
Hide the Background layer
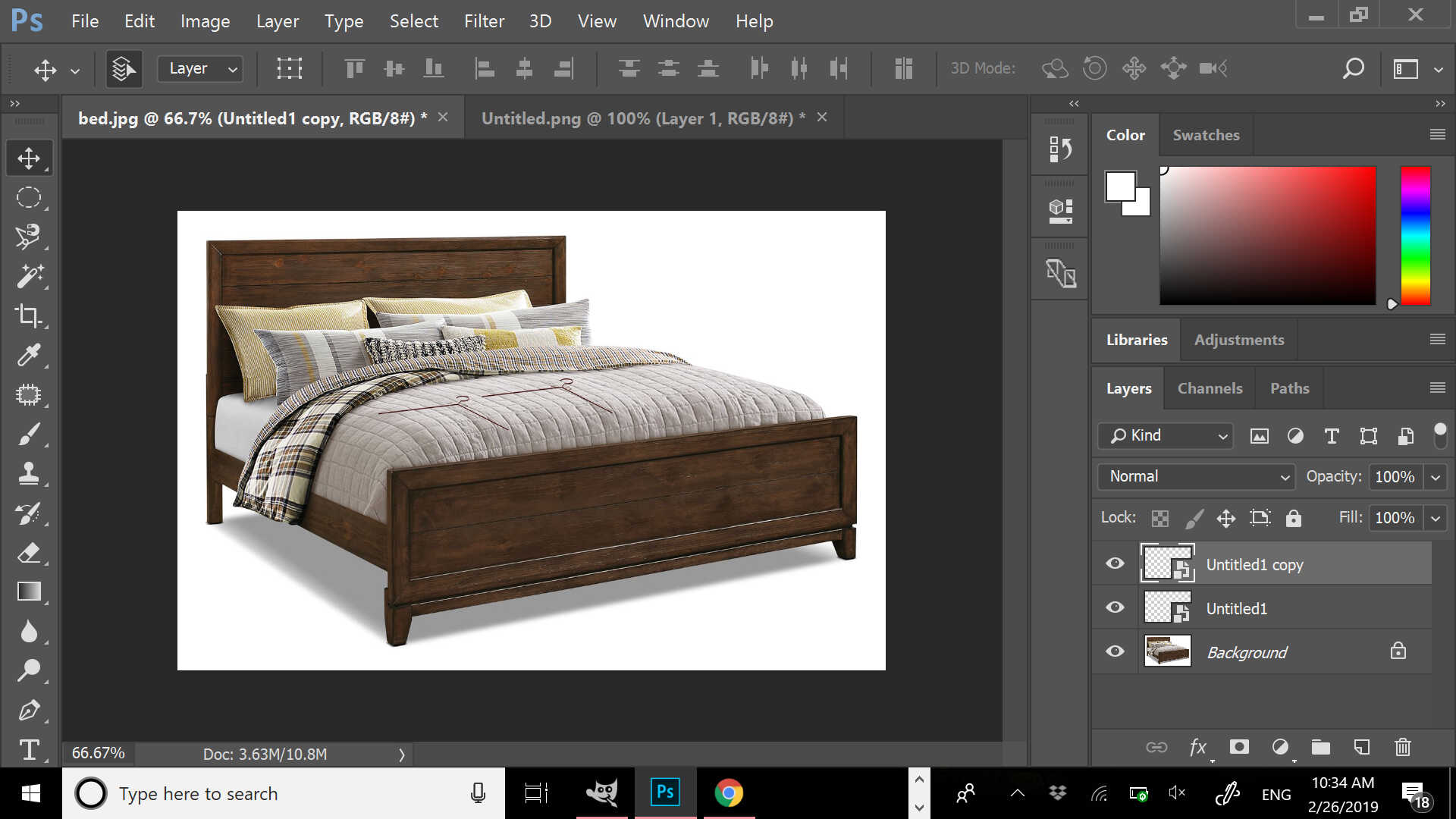tap(1115, 651)
